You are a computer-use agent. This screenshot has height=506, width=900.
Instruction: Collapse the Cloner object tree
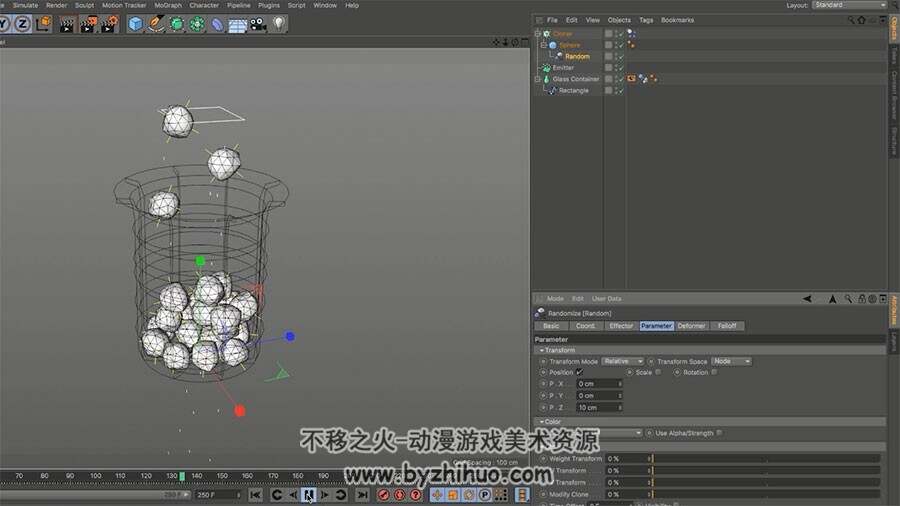538,34
